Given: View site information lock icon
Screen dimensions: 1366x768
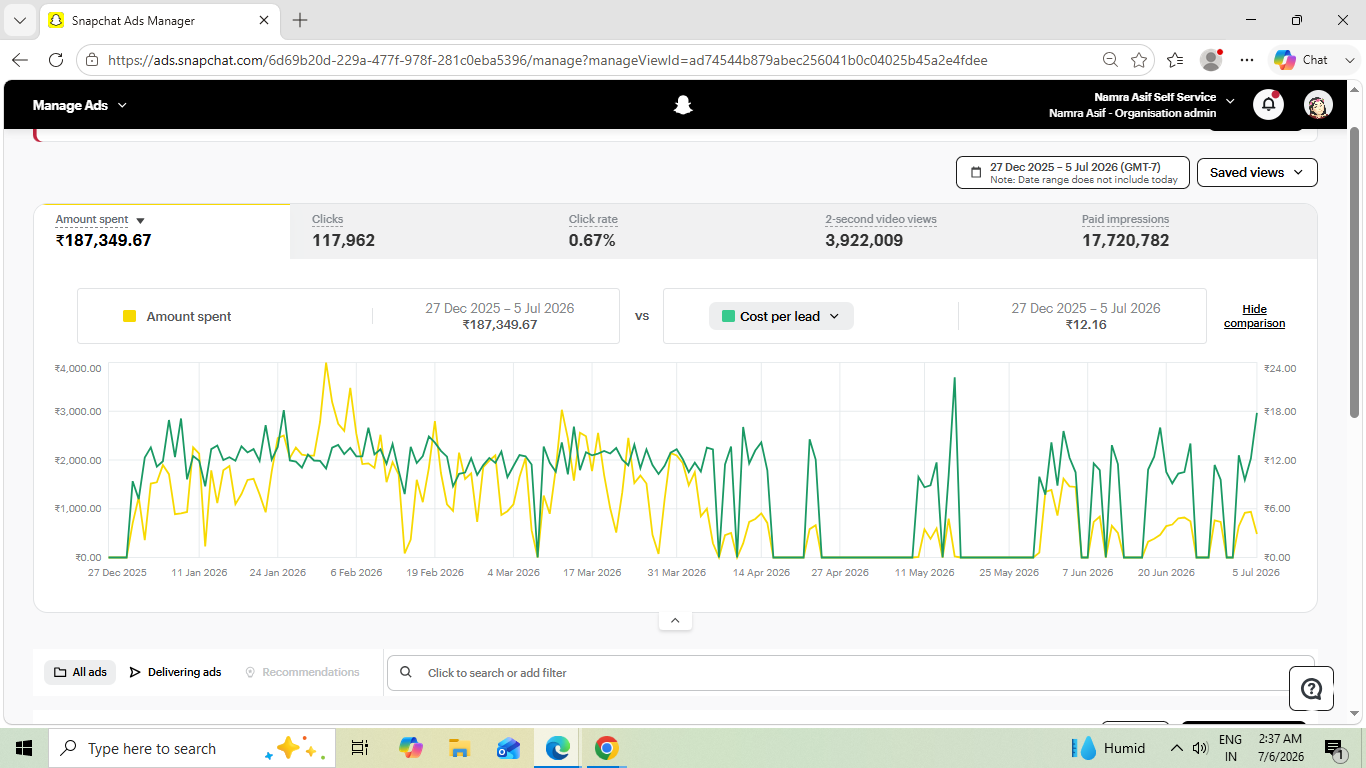Looking at the screenshot, I should coord(92,60).
